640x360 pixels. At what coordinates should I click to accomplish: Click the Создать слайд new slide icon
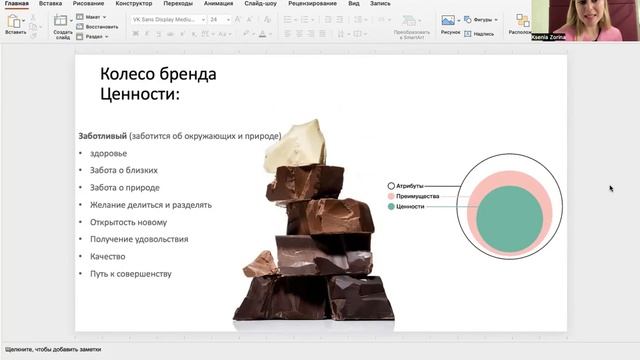point(60,20)
